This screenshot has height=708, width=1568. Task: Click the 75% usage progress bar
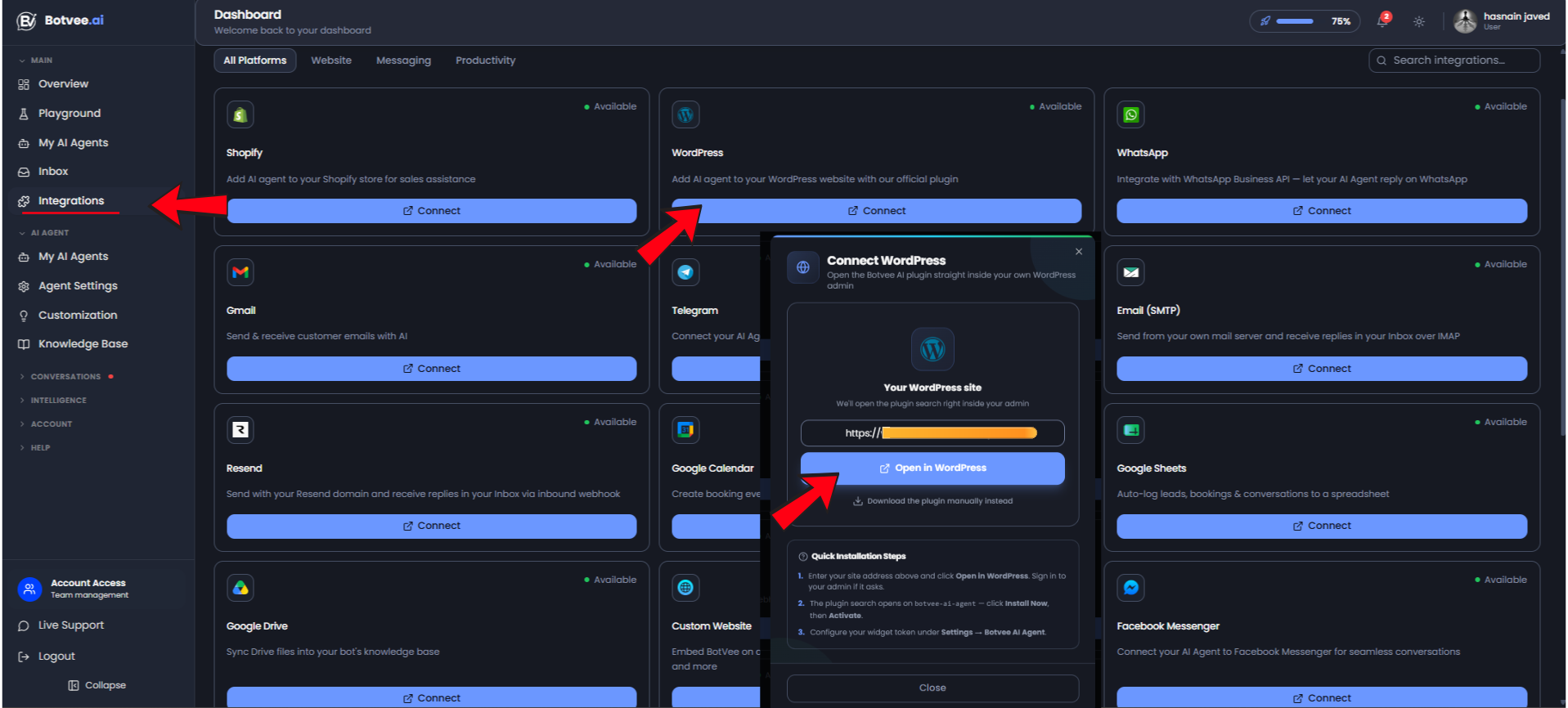pos(1295,21)
